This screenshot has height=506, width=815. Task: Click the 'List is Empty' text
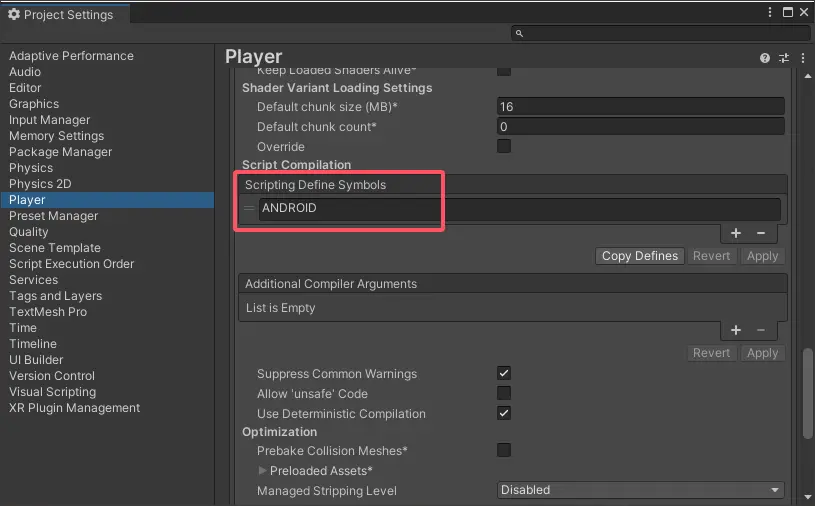(x=281, y=308)
